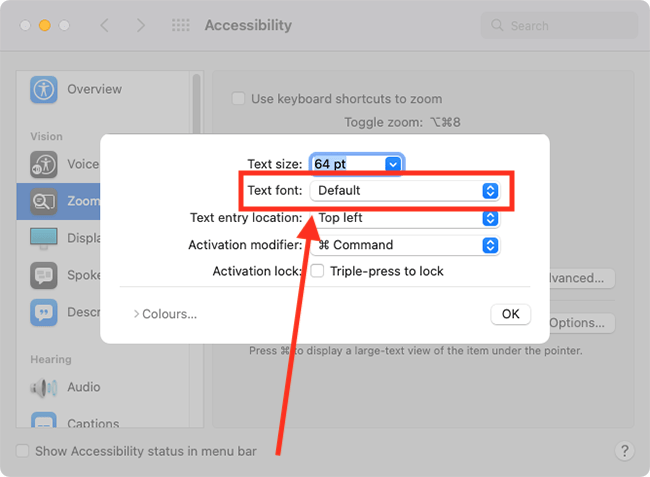Viewport: 650px width, 477px height.
Task: Select the Zoom magnifier icon
Action: 44,201
